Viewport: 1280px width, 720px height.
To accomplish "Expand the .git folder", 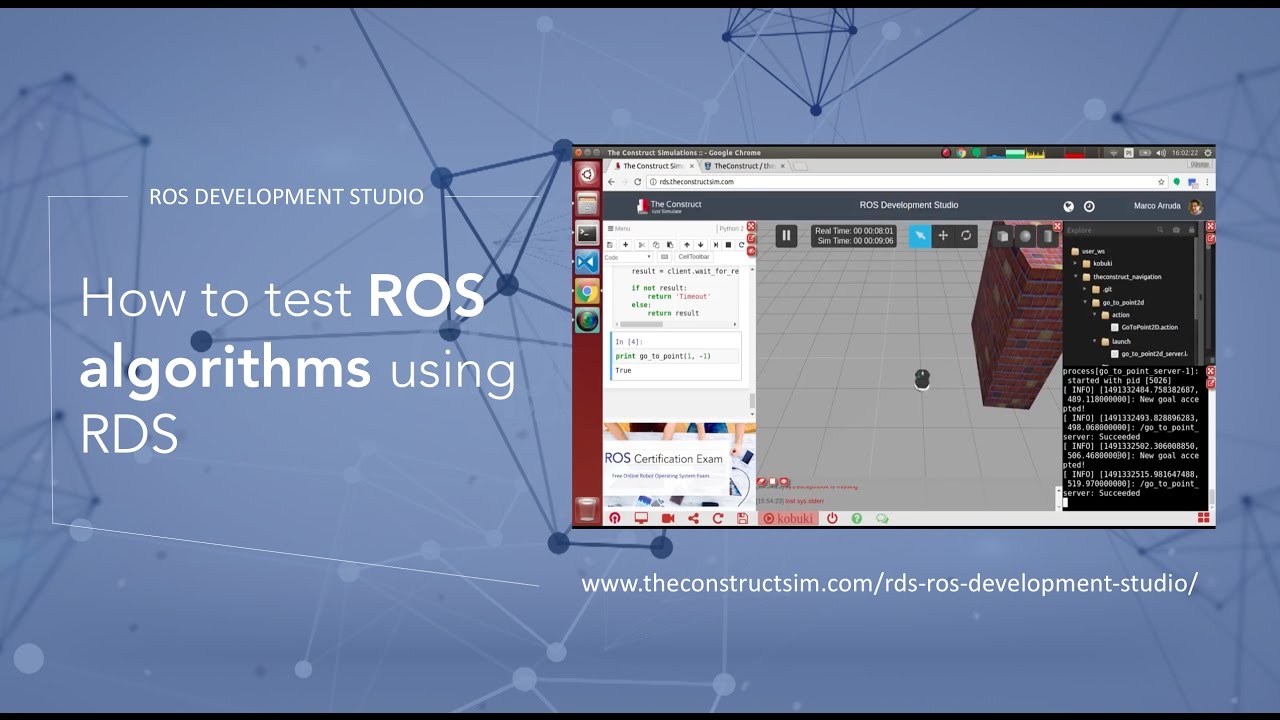I will 1085,289.
